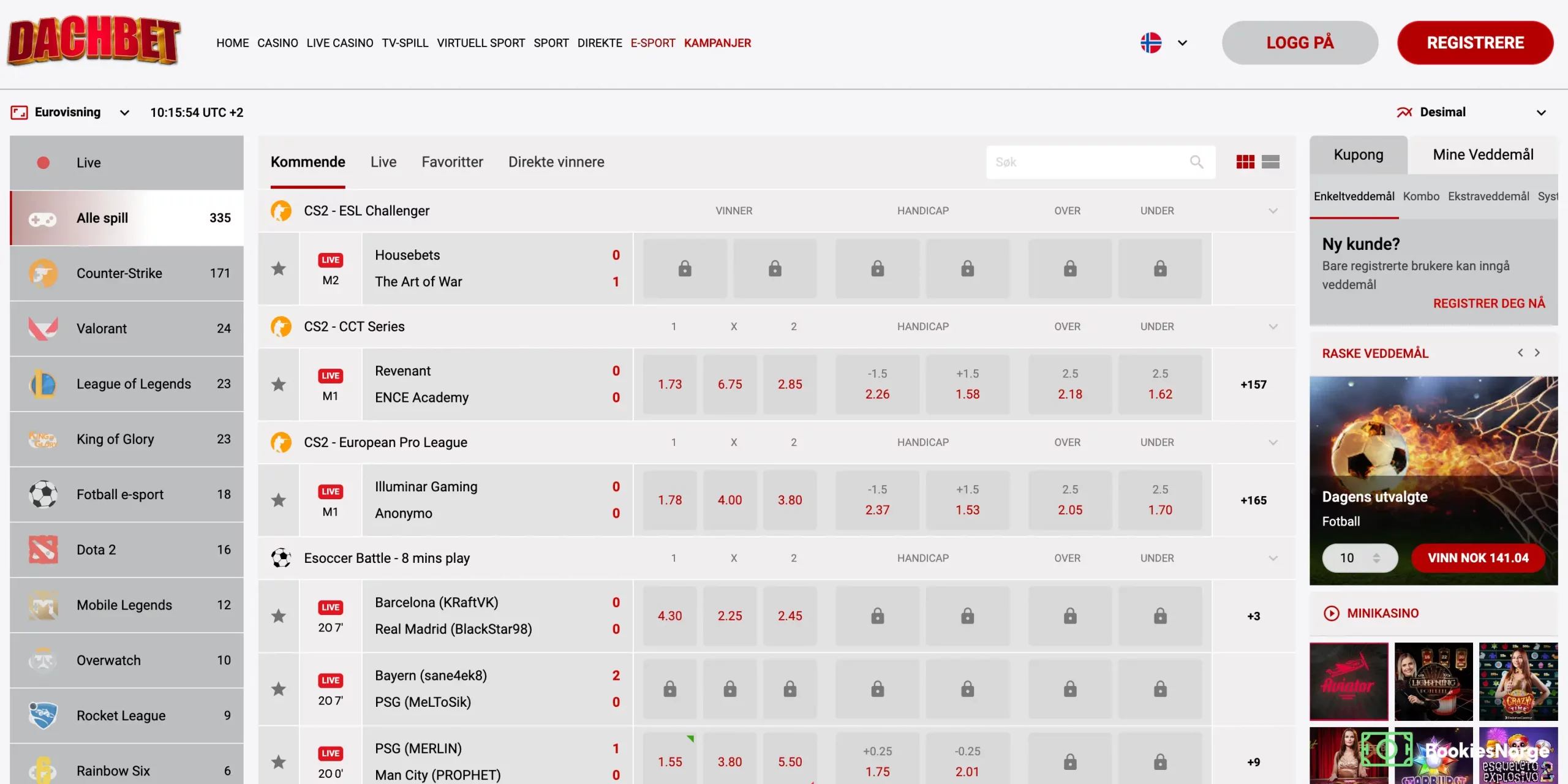Click the Mobile Legends icon
This screenshot has height=784, width=1568.
click(43, 605)
